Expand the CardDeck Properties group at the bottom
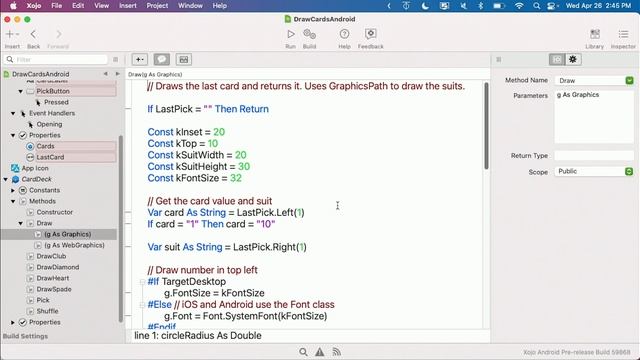 click(x=13, y=322)
